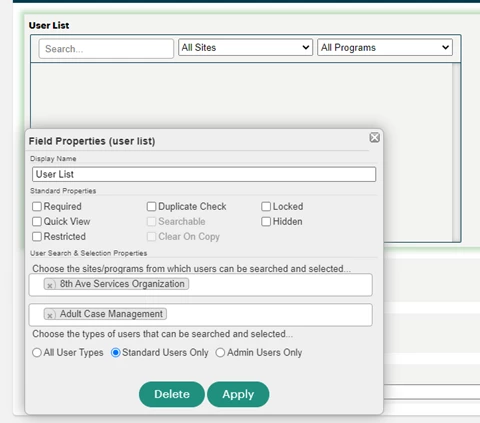This screenshot has height=423, width=480.
Task: Toggle the Quick View checkbox
Action: (x=37, y=222)
